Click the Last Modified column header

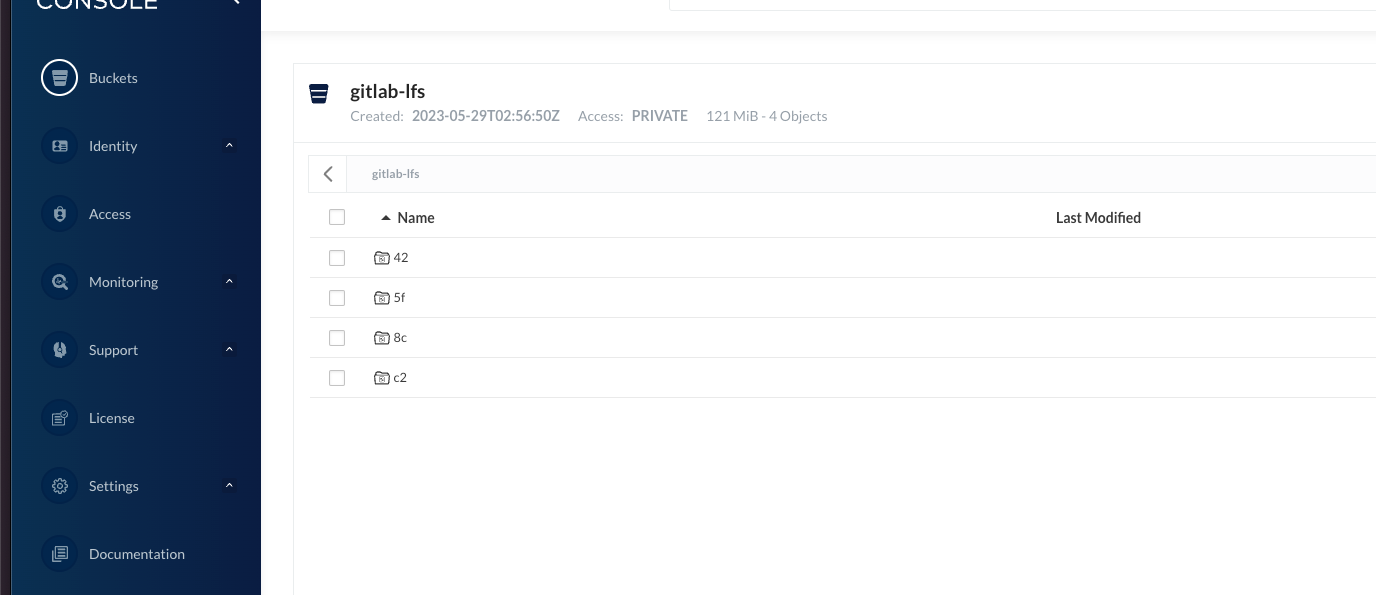click(x=1098, y=218)
